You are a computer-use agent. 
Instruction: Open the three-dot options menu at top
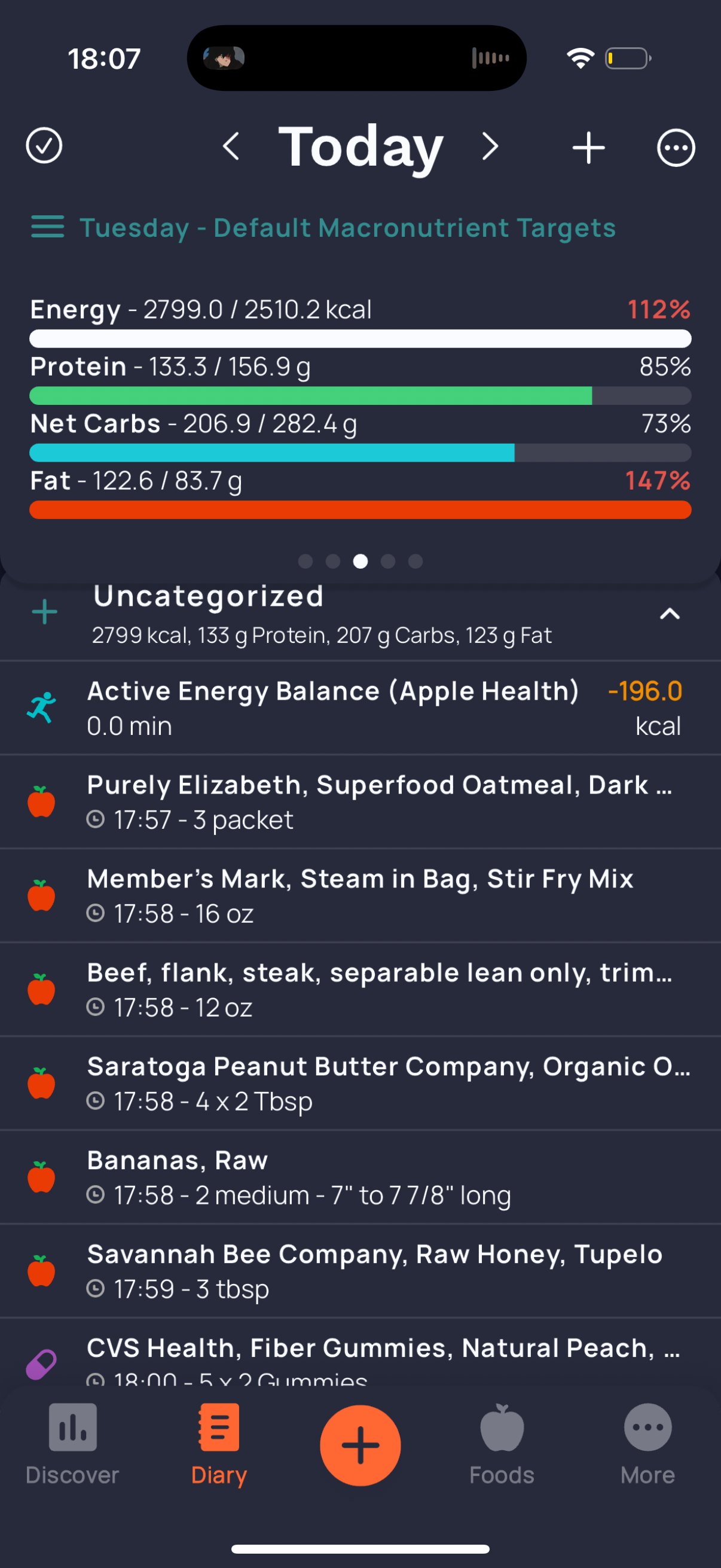(676, 147)
